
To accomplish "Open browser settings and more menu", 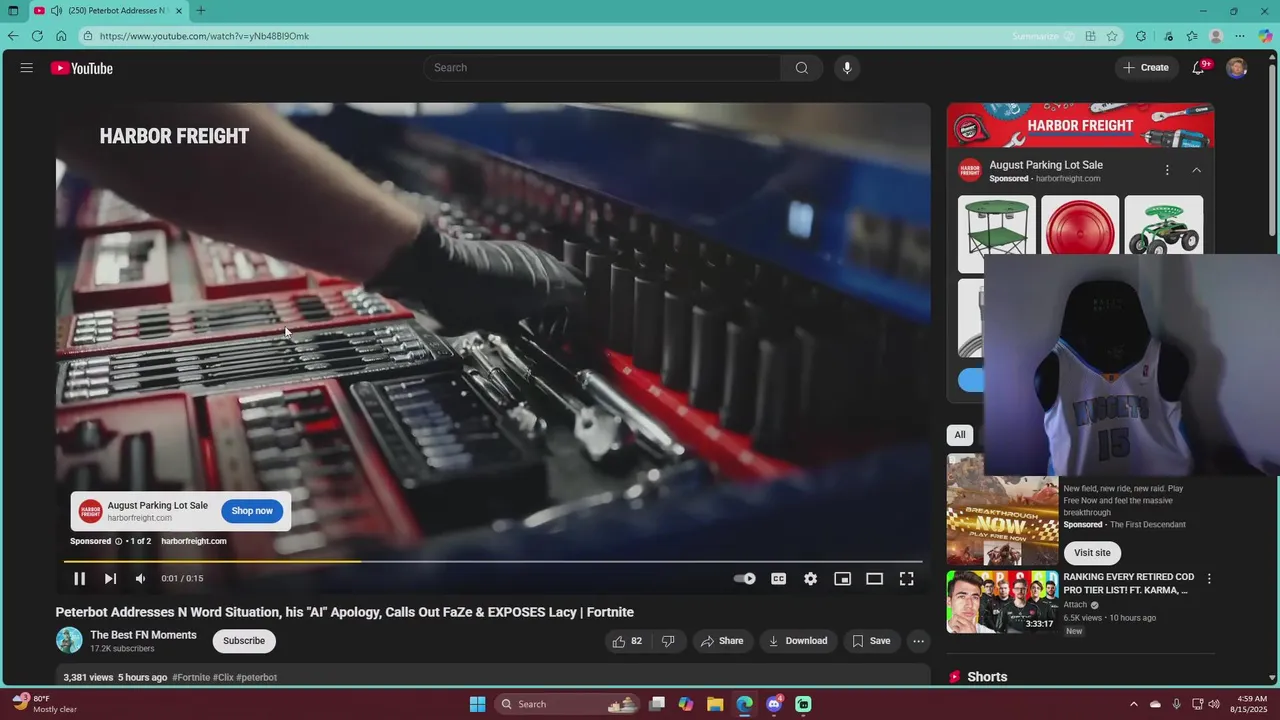I will (x=1240, y=36).
